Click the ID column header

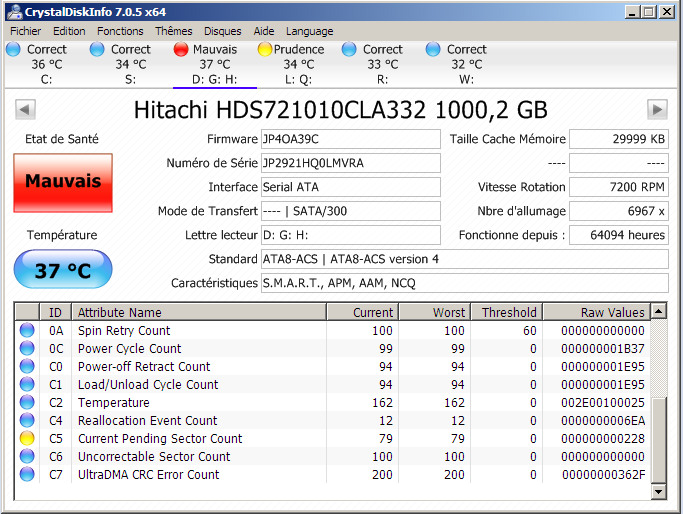click(55, 312)
